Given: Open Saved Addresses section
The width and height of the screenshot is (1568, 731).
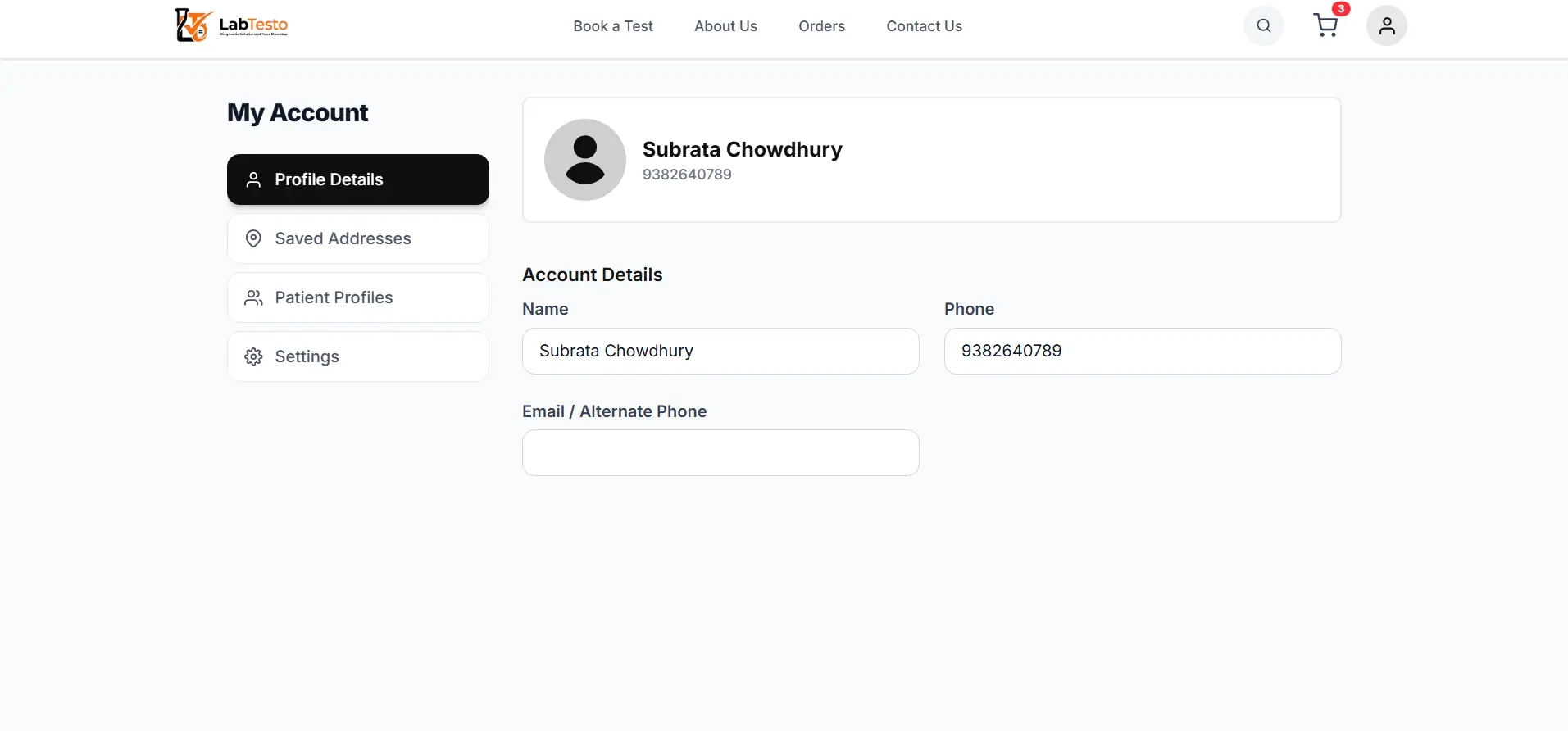Looking at the screenshot, I should pos(358,238).
